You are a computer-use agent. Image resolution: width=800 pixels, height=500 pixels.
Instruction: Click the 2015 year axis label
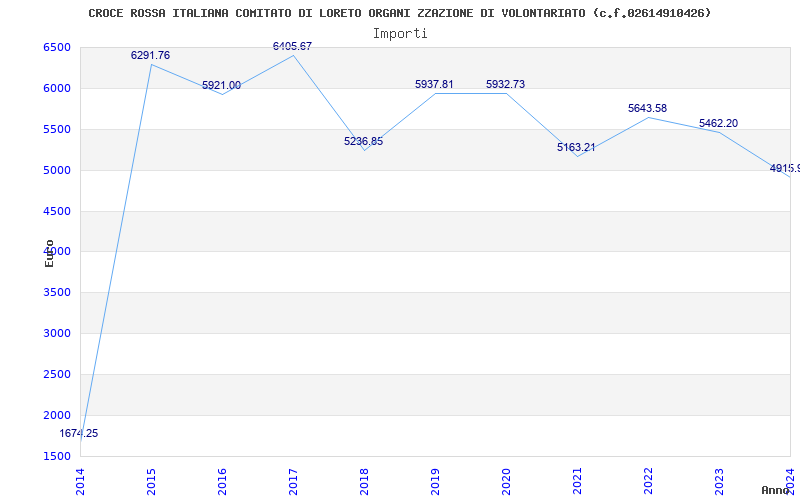tap(151, 481)
